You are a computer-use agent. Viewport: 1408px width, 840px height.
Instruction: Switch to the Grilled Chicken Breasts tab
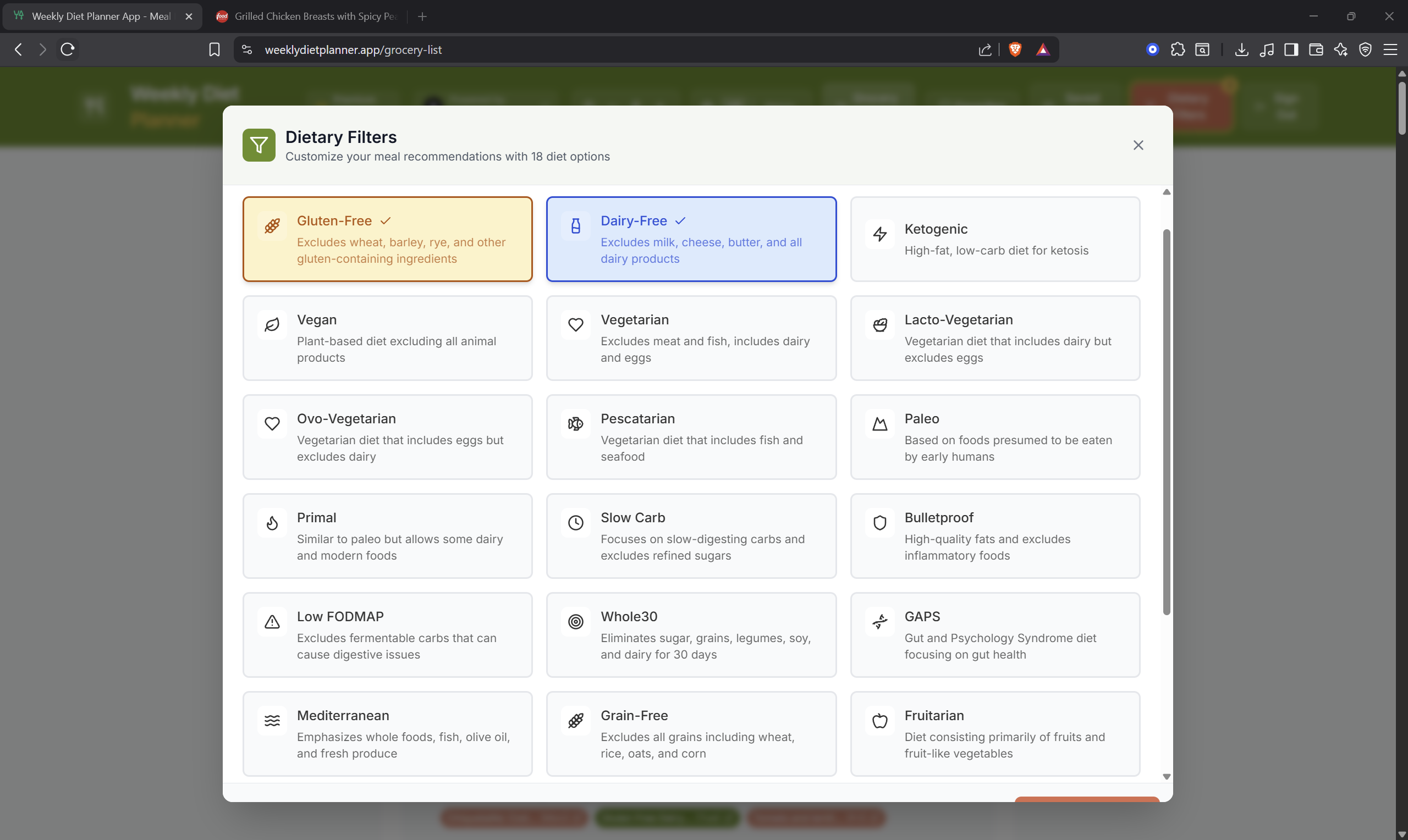pos(309,16)
